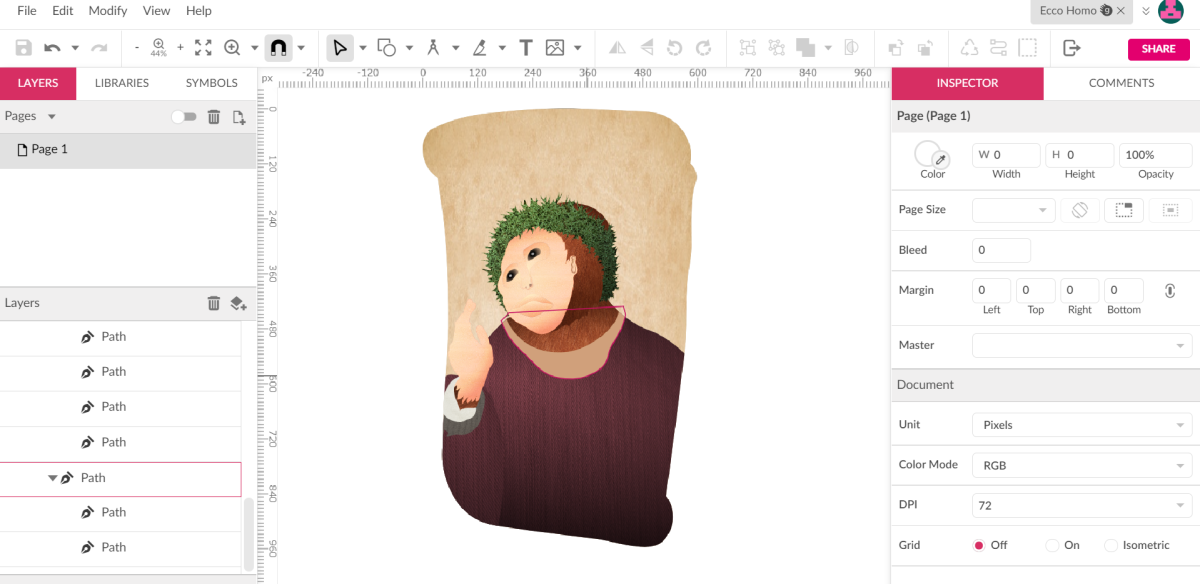Toggle the Pages panel switch
1200x584 pixels.
click(x=184, y=117)
